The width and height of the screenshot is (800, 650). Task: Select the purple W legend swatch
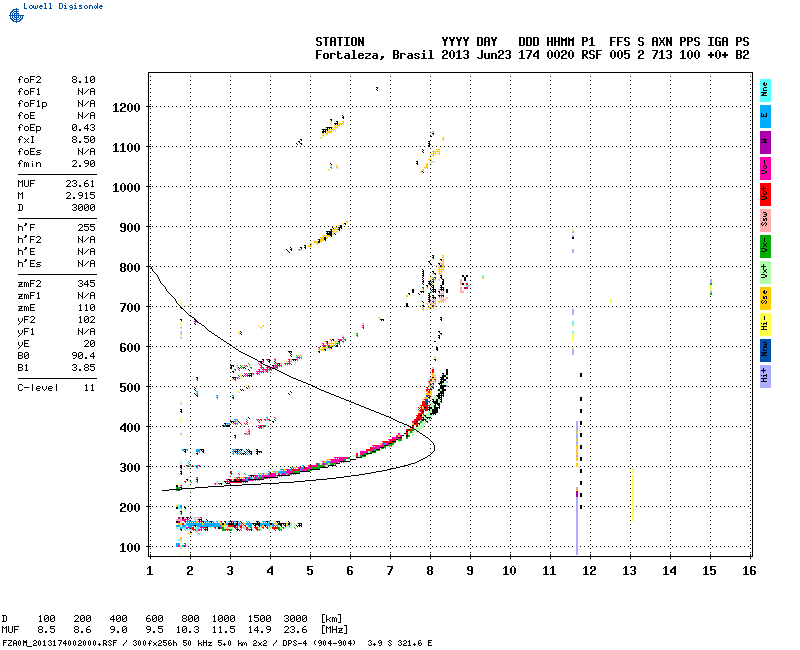[x=765, y=142]
